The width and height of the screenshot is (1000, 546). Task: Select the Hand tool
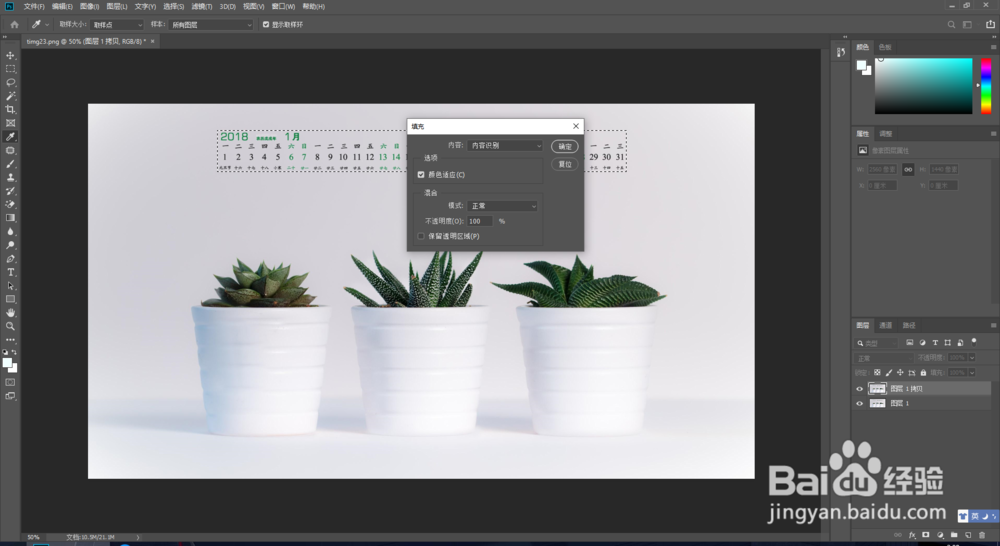coord(10,313)
